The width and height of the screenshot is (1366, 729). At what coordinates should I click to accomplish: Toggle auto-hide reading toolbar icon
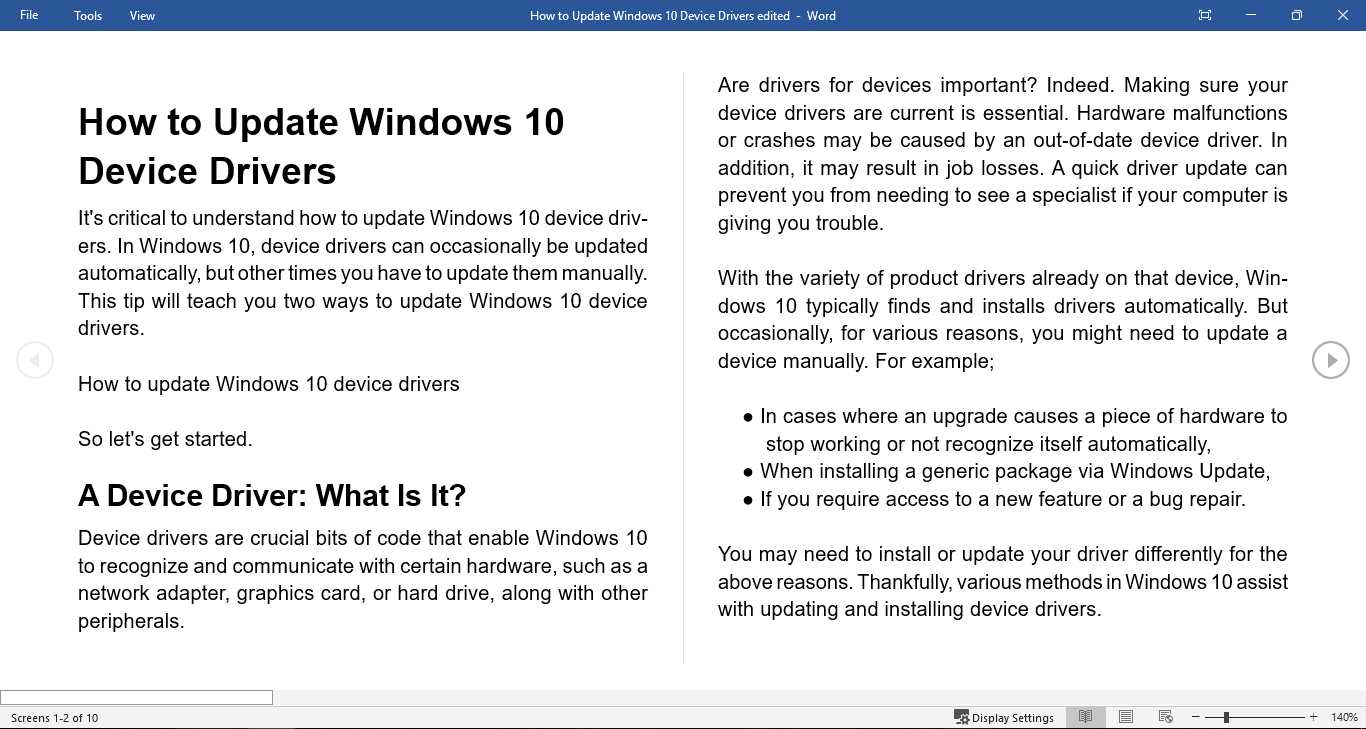tap(1205, 15)
